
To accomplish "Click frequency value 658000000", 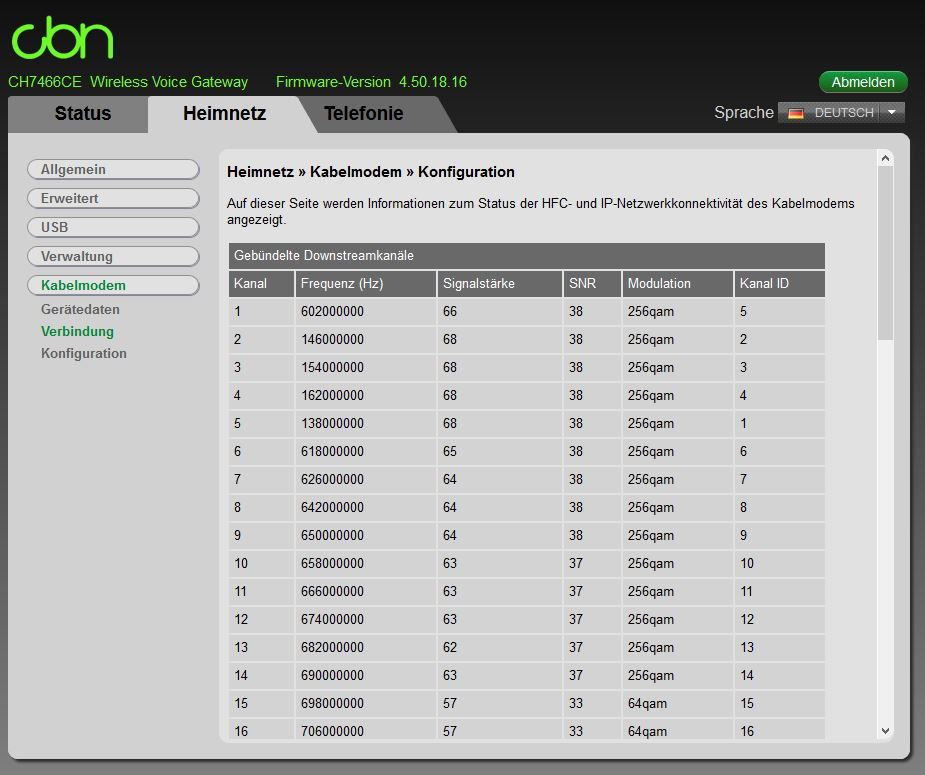I will coord(332,563).
